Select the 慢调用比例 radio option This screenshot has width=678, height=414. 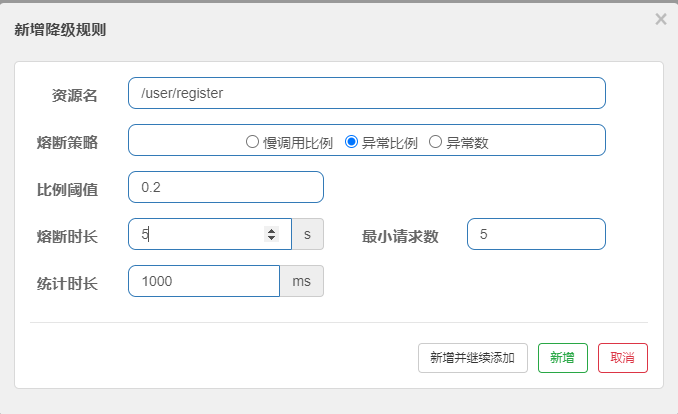(252, 142)
